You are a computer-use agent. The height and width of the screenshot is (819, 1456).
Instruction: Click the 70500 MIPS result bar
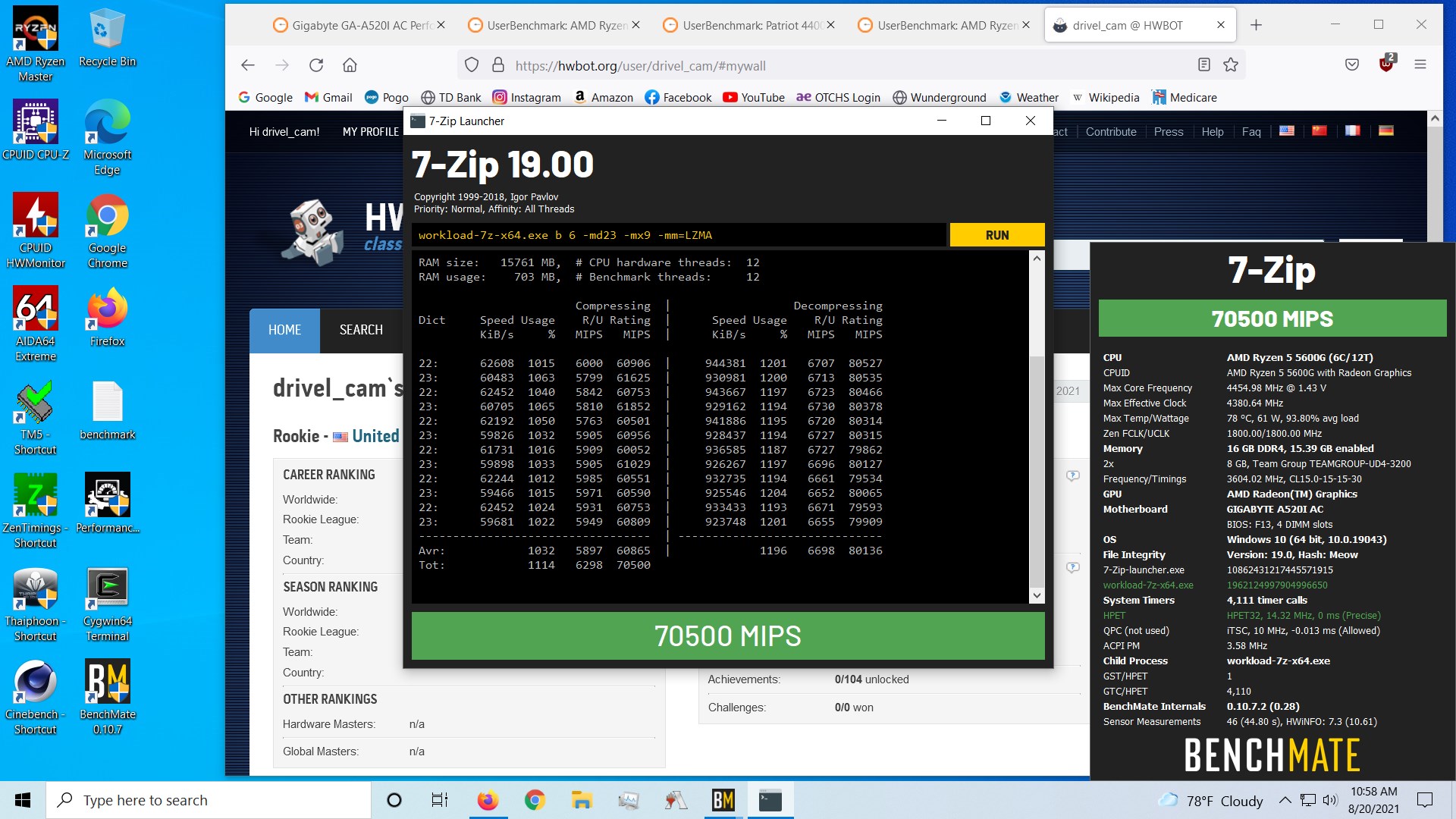point(728,635)
